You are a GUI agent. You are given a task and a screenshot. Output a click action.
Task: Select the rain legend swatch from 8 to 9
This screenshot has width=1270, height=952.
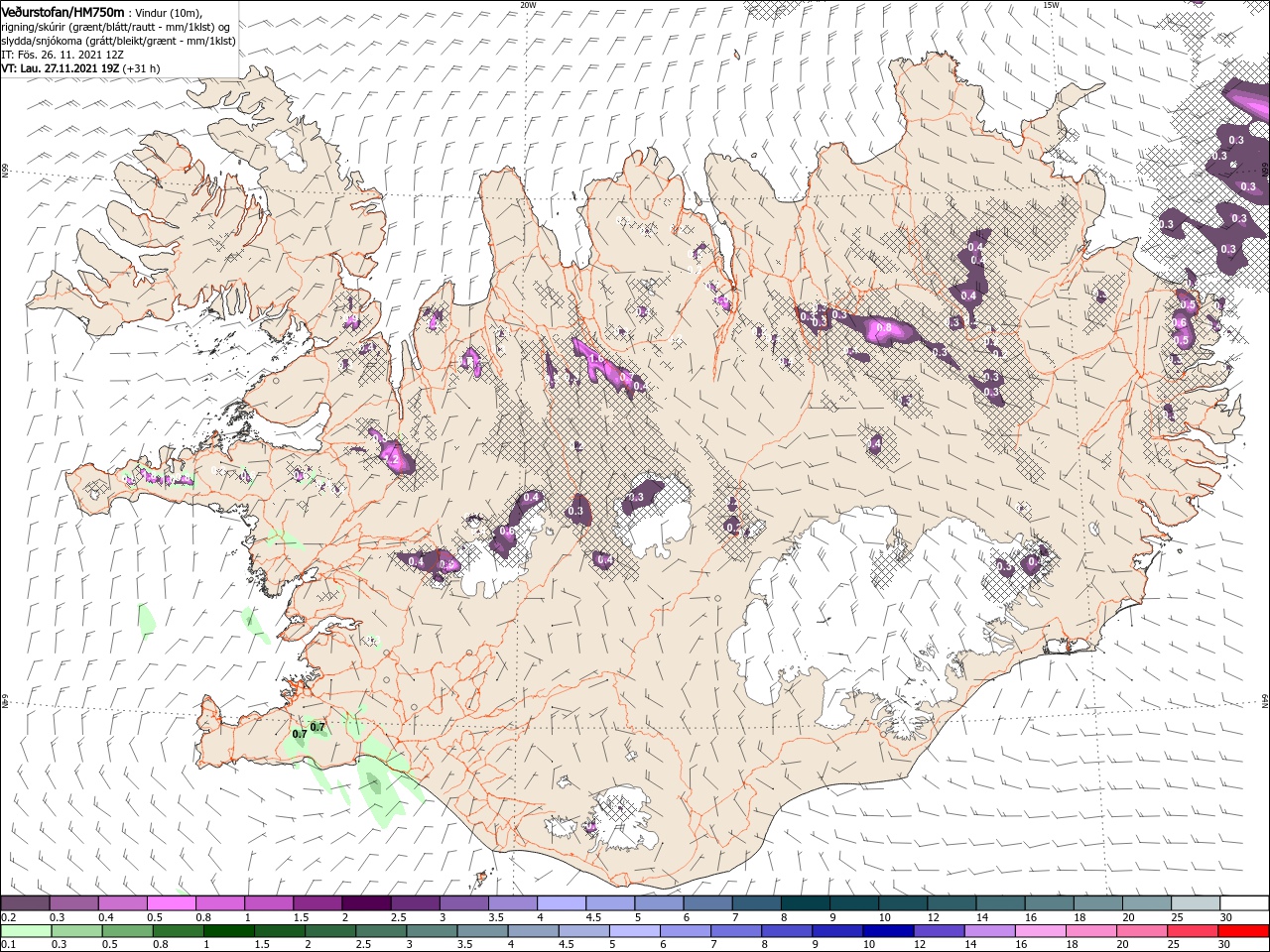click(788, 930)
